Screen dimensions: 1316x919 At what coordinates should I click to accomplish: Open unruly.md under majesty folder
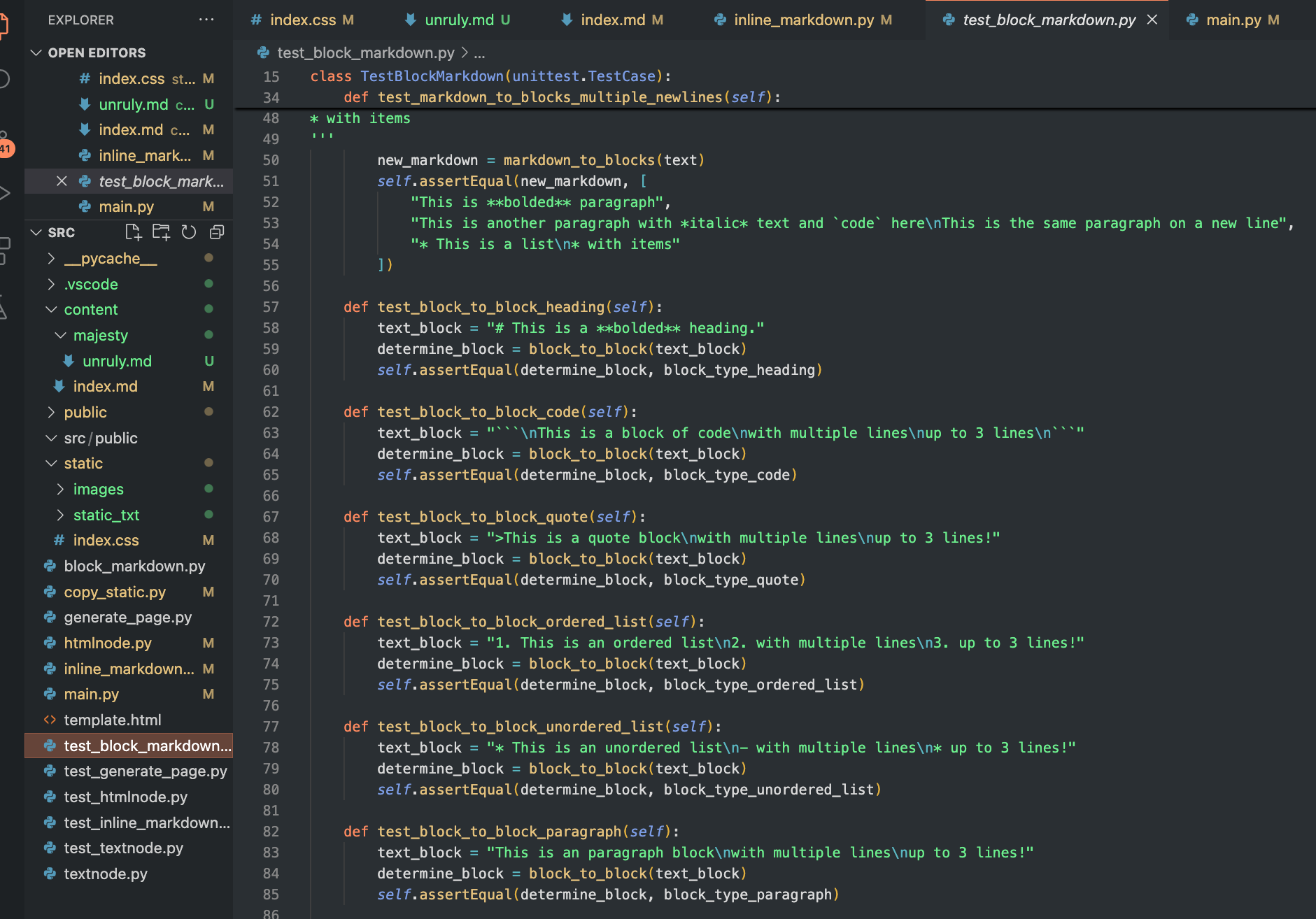click(x=129, y=361)
